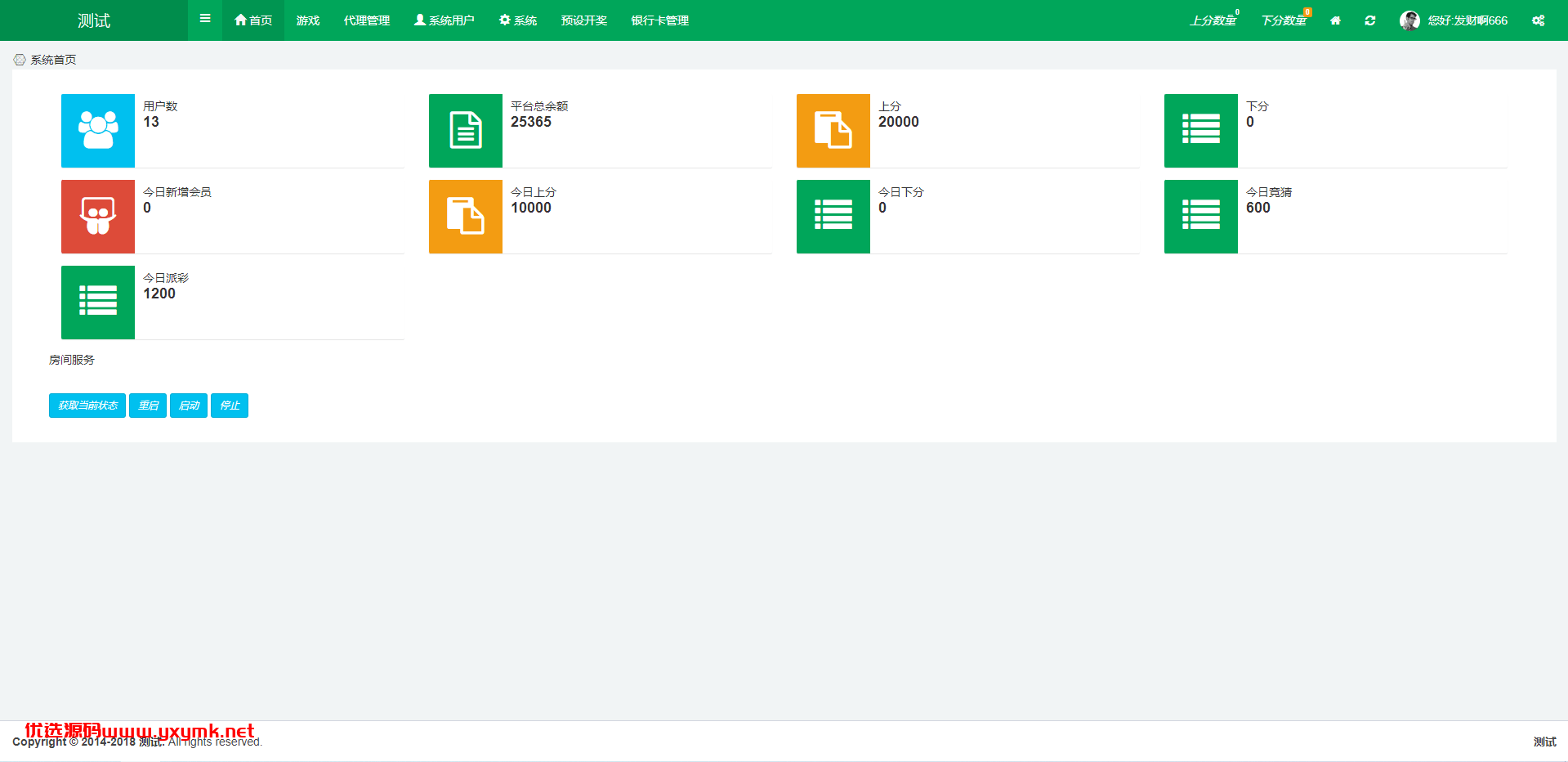Click the 上分数量 notification link
Image resolution: width=1568 pixels, height=762 pixels.
1213,20
